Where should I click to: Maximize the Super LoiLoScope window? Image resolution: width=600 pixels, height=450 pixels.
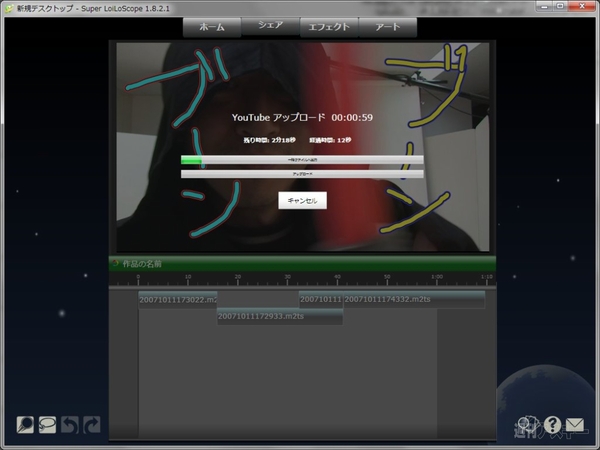click(560, 6)
